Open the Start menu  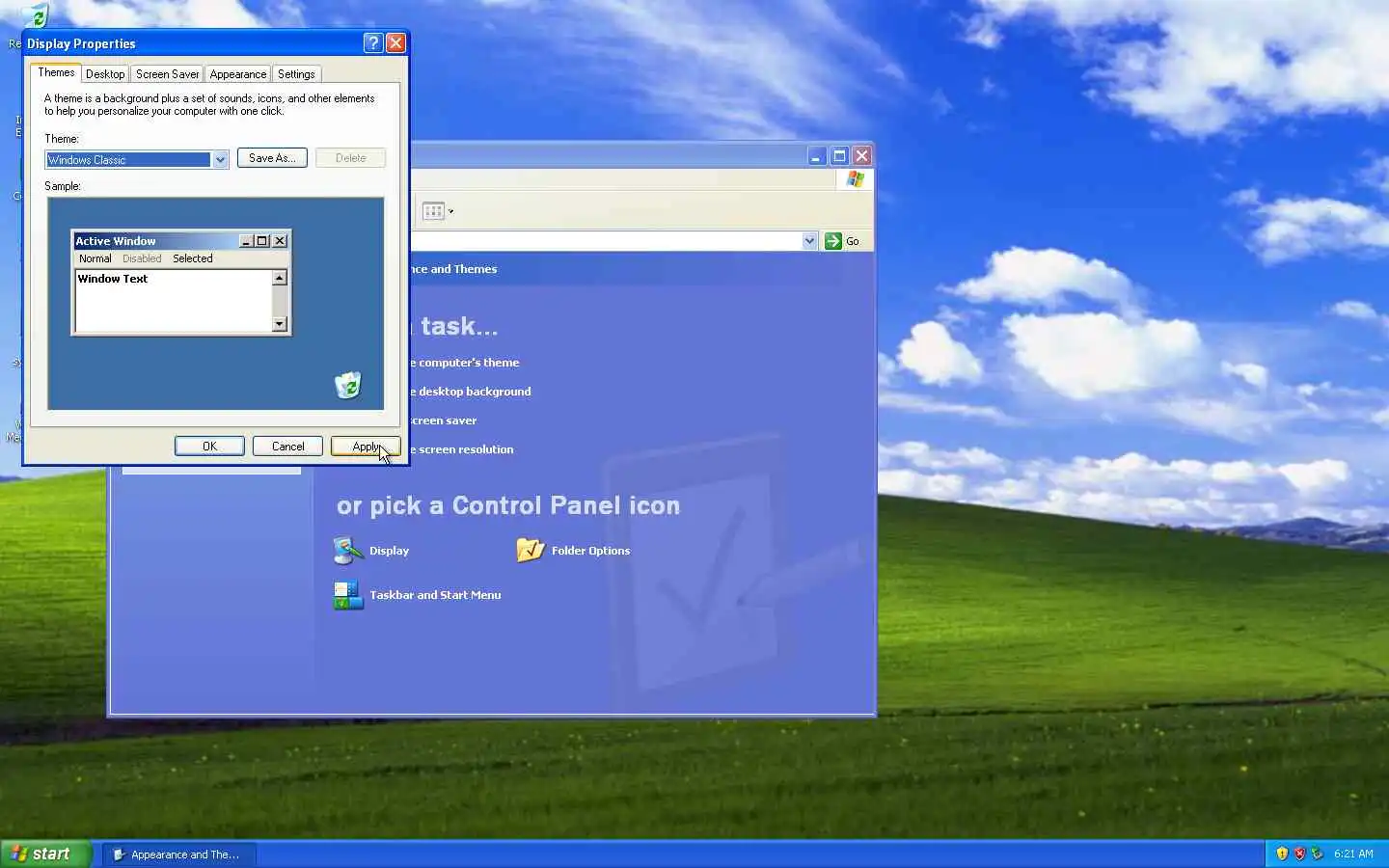coord(45,854)
